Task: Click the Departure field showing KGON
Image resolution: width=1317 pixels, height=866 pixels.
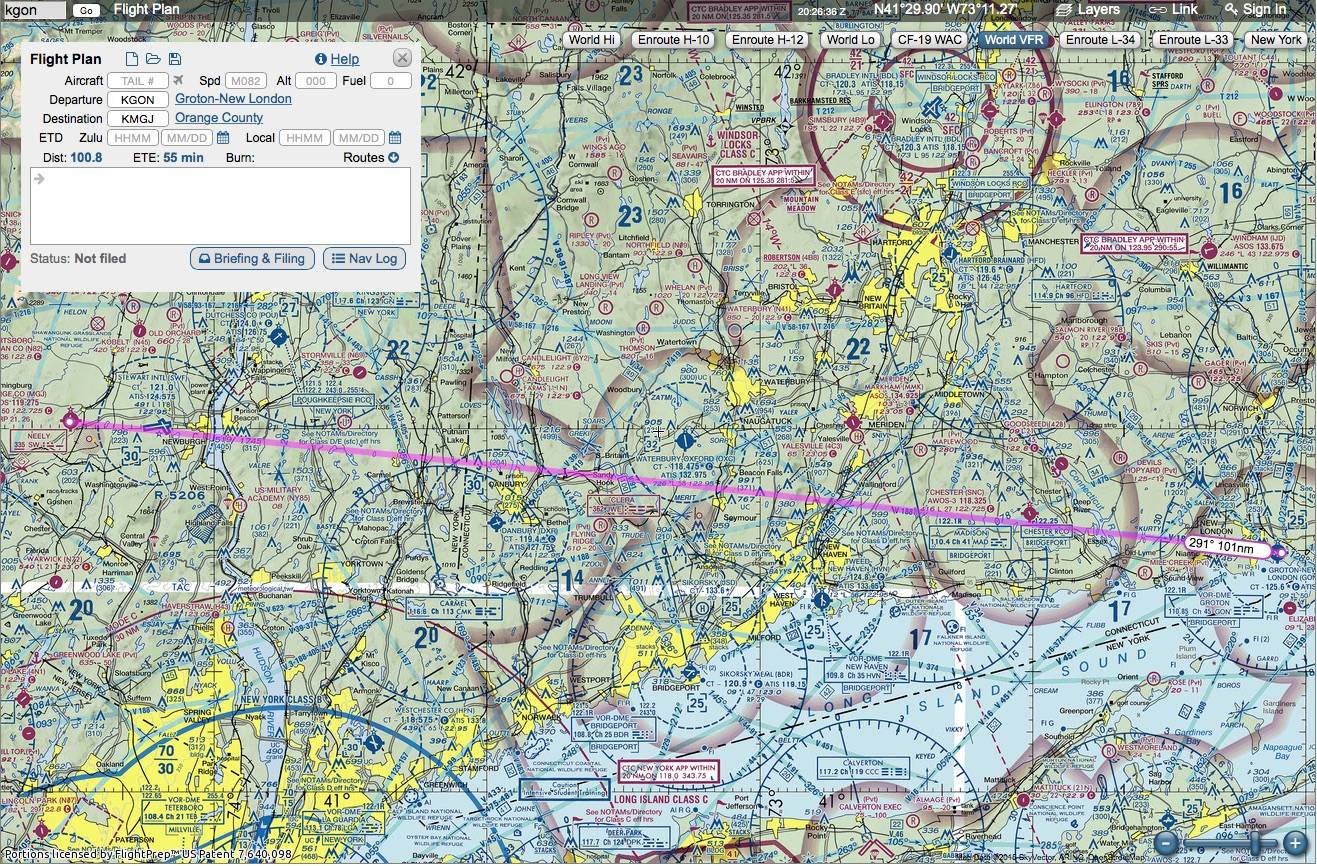Action: pyautogui.click(x=138, y=100)
